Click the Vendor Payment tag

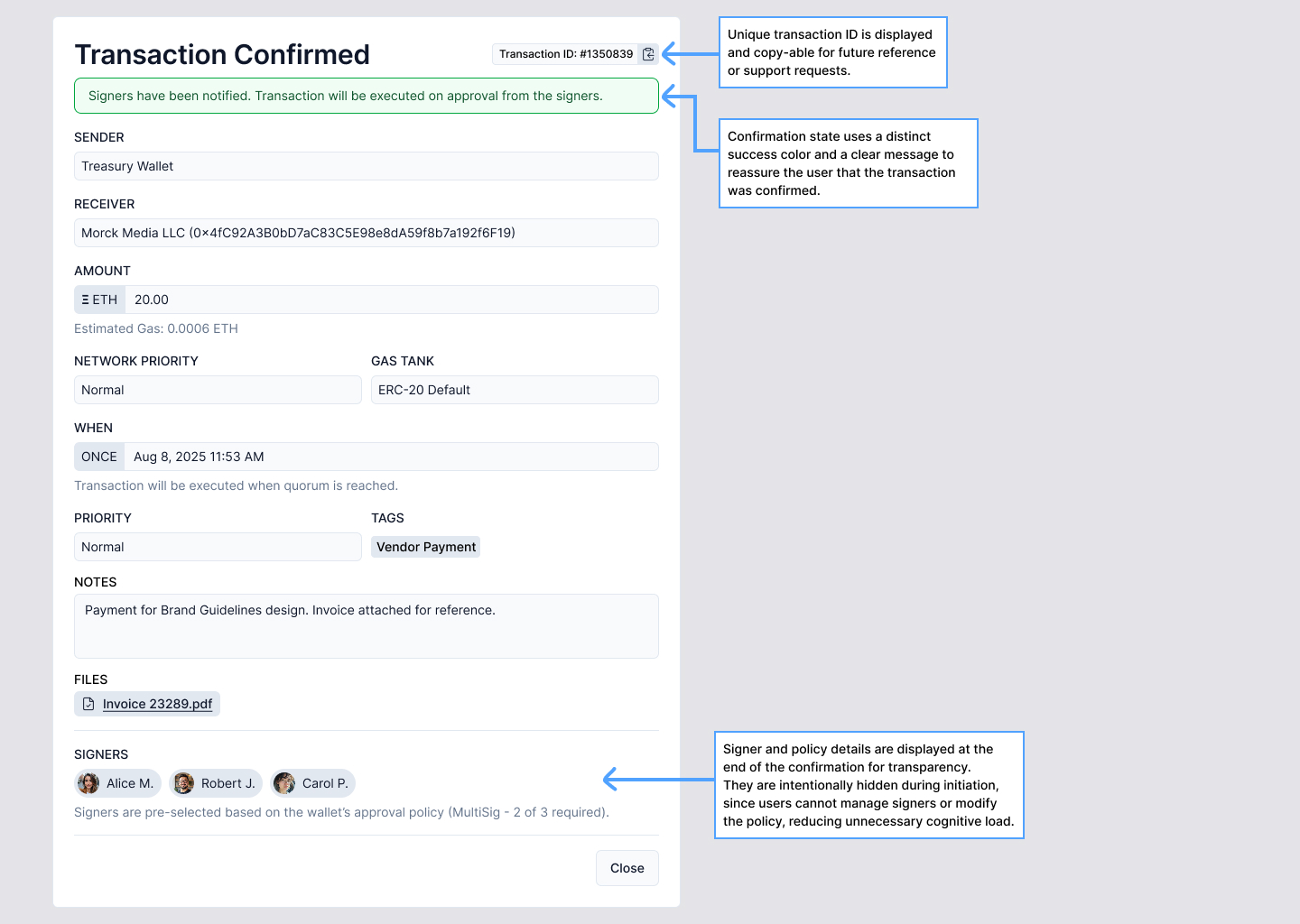tap(425, 547)
